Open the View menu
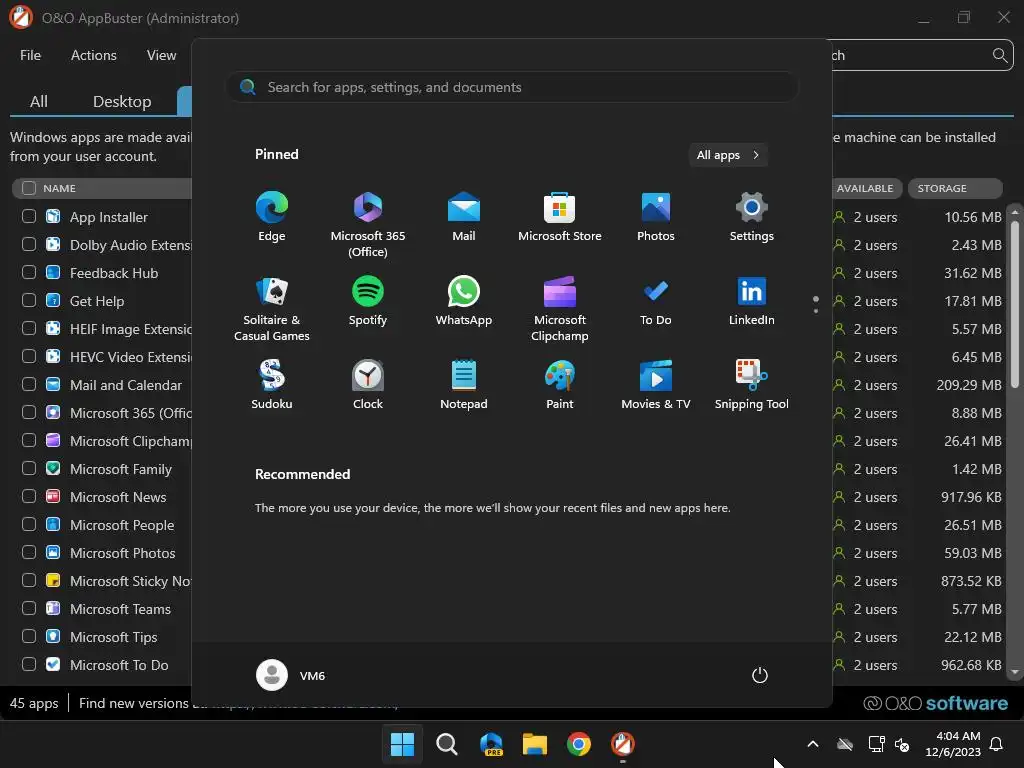 click(161, 56)
